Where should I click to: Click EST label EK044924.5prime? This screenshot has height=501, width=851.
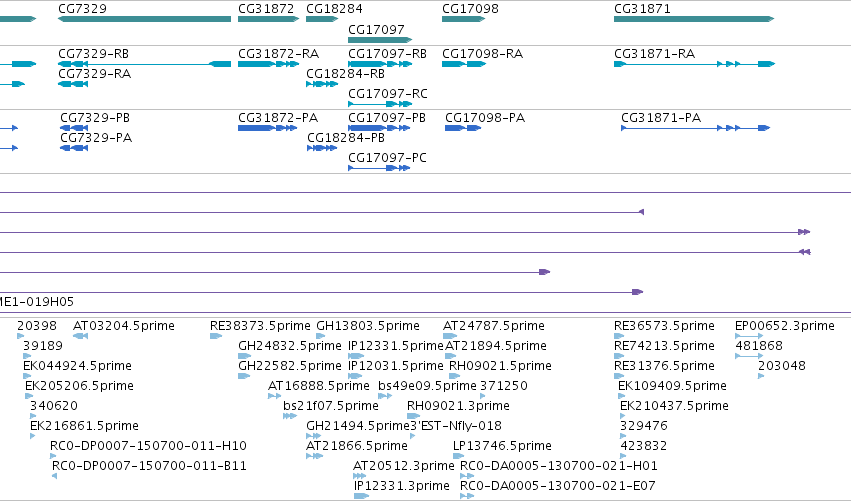pos(77,366)
